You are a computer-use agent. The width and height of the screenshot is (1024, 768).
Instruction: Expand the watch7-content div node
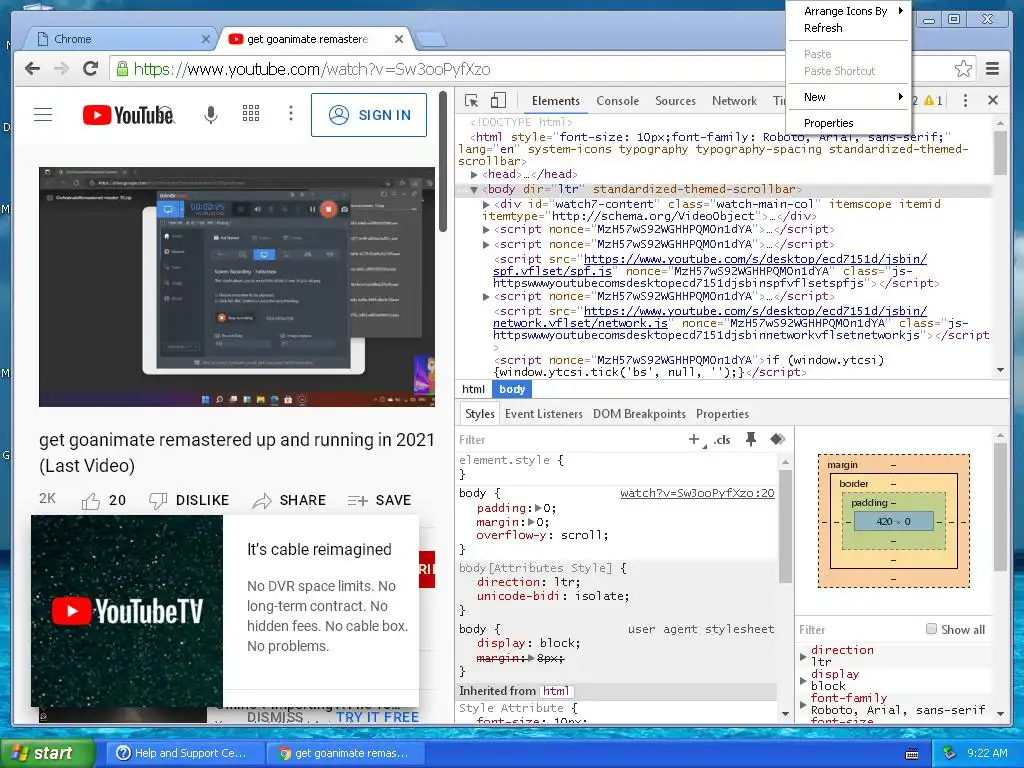pos(486,204)
